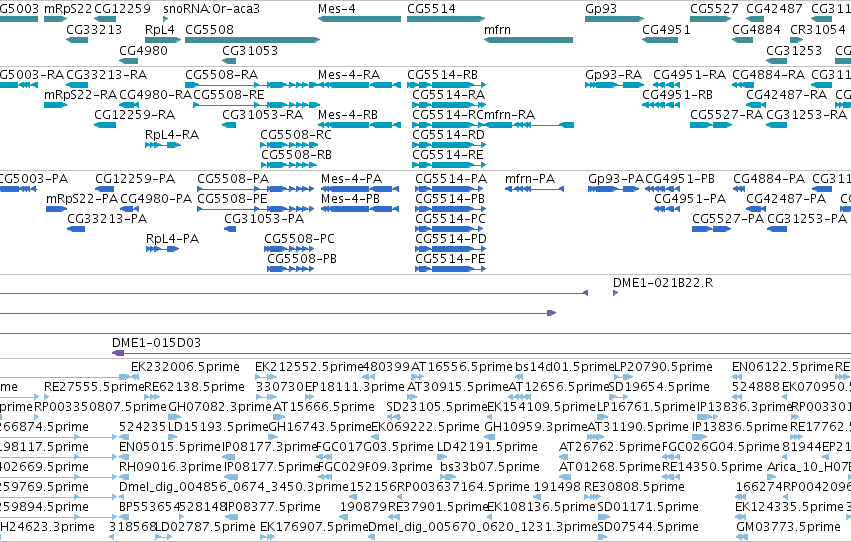Select the RpL4 gene label
The height and width of the screenshot is (542, 851).
click(160, 30)
